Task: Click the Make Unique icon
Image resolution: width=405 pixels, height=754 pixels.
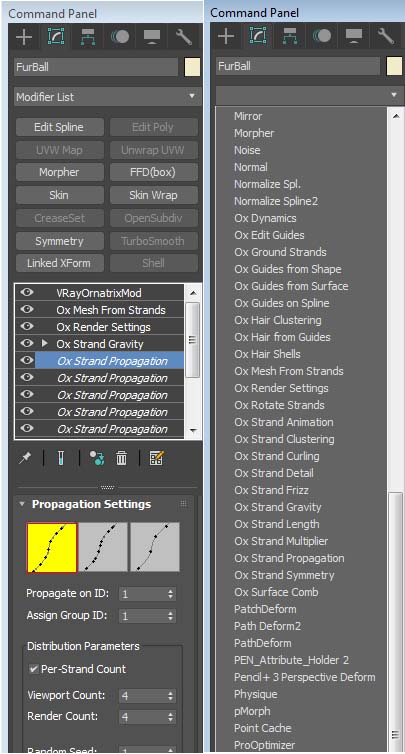Action: point(97,459)
